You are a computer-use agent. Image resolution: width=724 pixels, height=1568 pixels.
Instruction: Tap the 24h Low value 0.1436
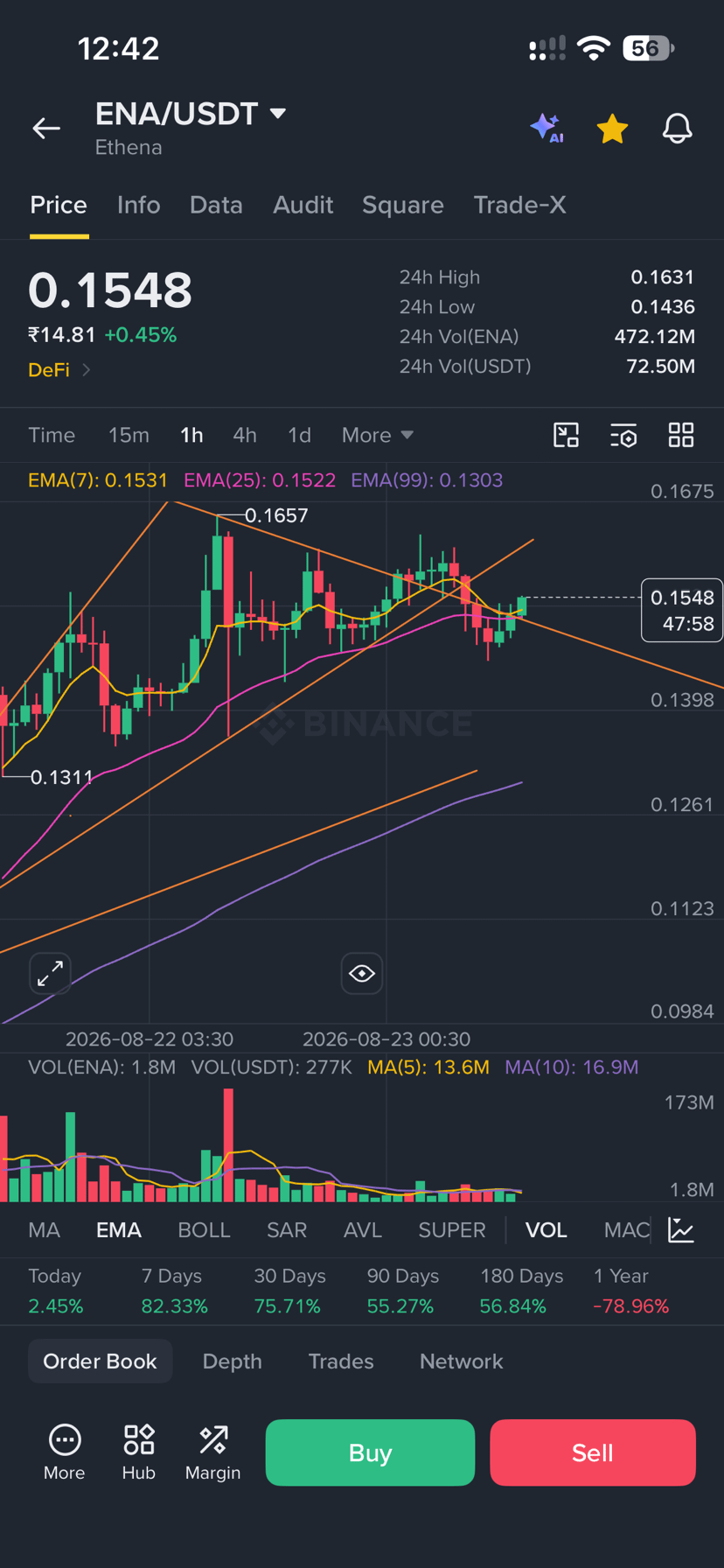tap(663, 307)
